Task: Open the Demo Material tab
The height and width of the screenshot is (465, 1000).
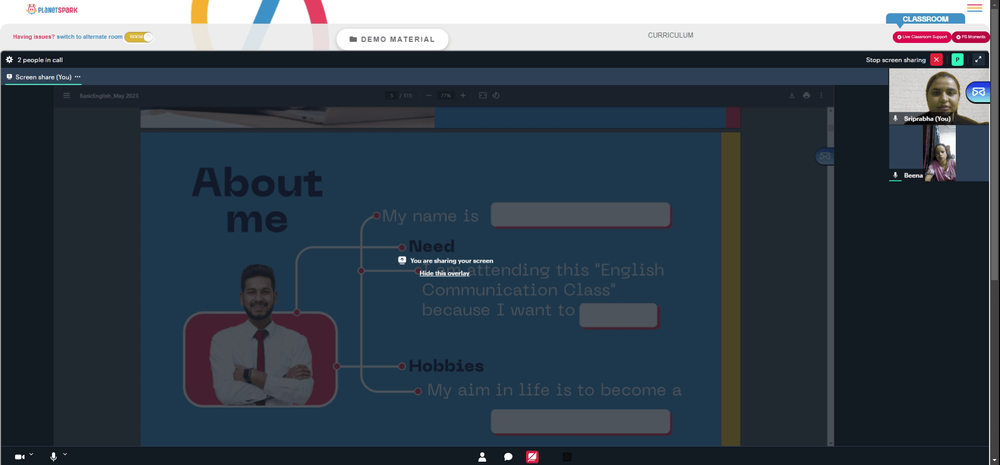Action: pyautogui.click(x=392, y=39)
